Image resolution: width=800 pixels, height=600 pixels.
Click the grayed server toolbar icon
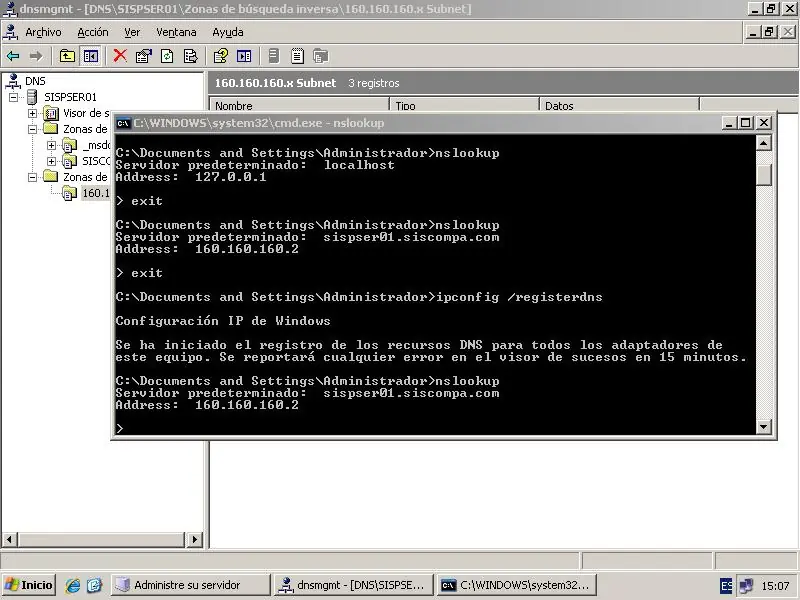click(273, 56)
